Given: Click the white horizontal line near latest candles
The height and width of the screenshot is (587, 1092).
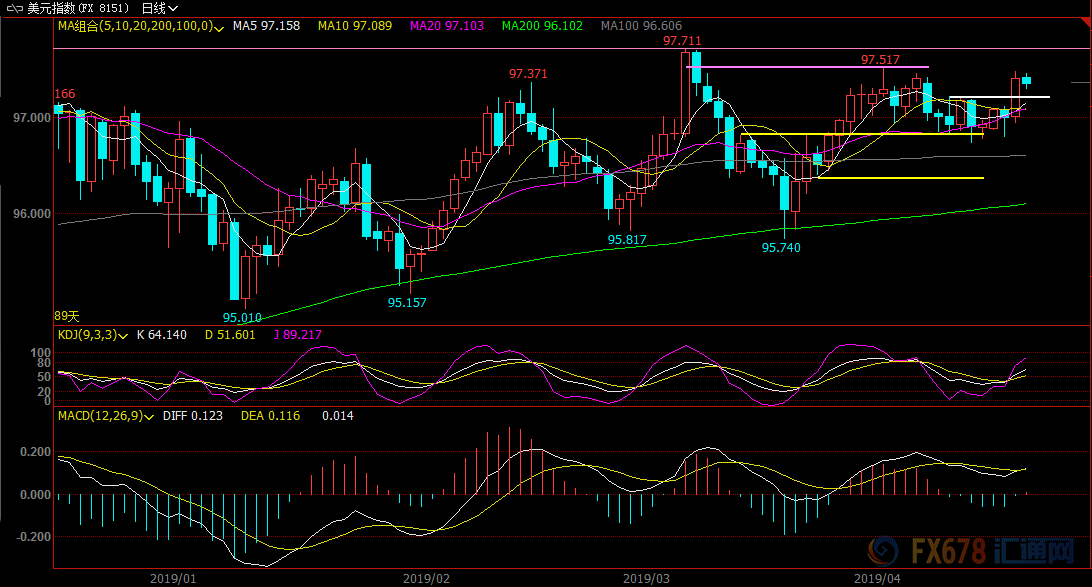Looking at the screenshot, I should [999, 97].
